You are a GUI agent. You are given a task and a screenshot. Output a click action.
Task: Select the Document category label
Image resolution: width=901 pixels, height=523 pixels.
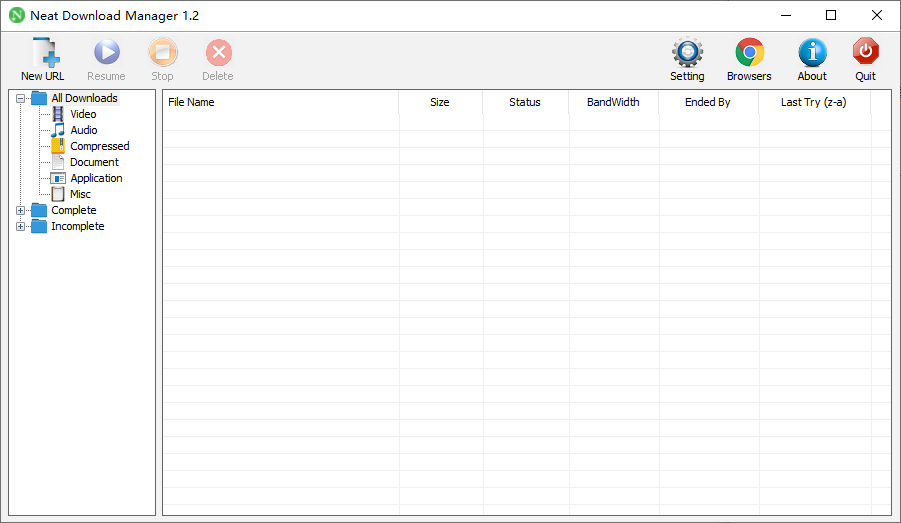click(94, 162)
